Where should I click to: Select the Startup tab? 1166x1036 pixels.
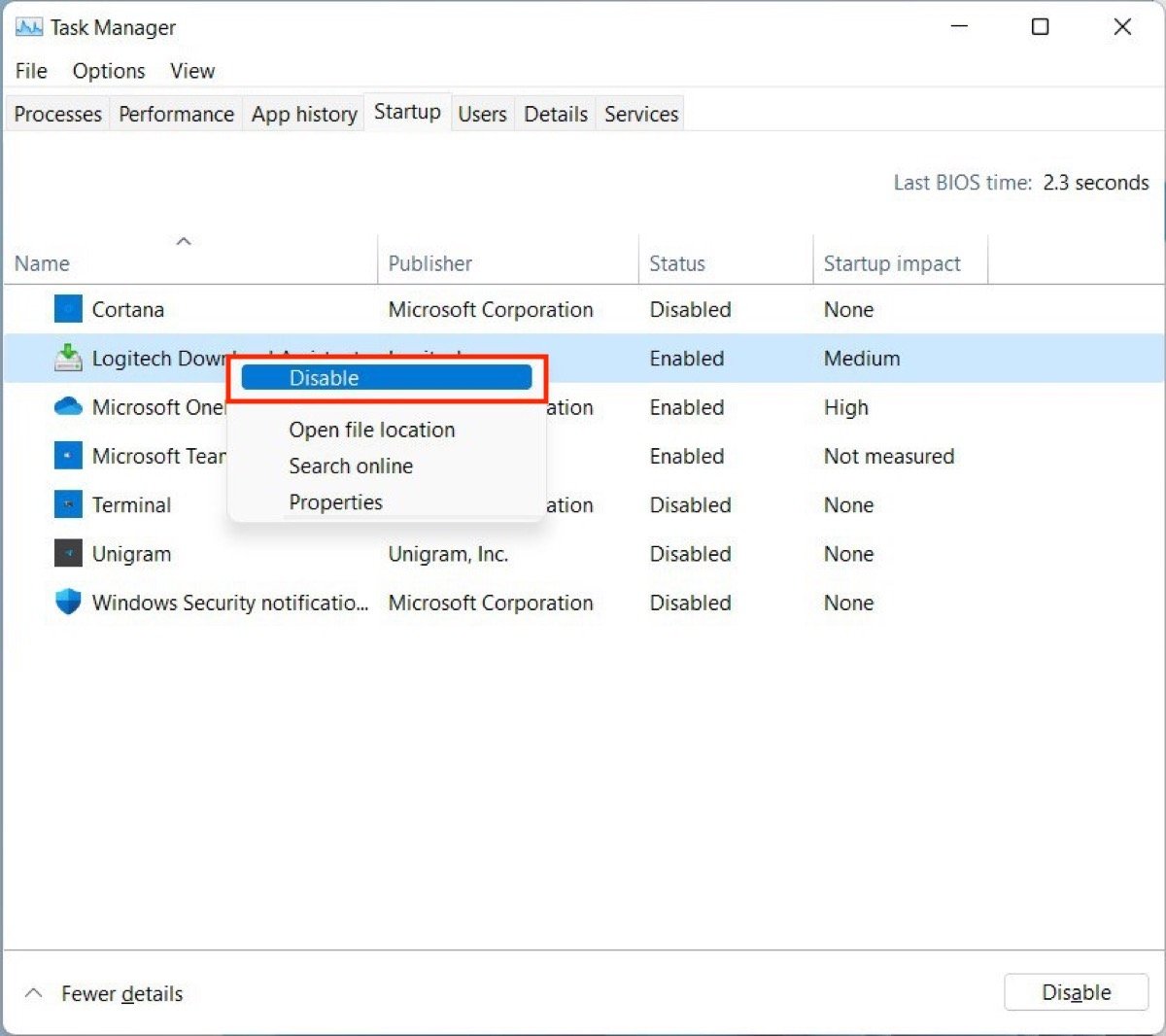pyautogui.click(x=407, y=112)
